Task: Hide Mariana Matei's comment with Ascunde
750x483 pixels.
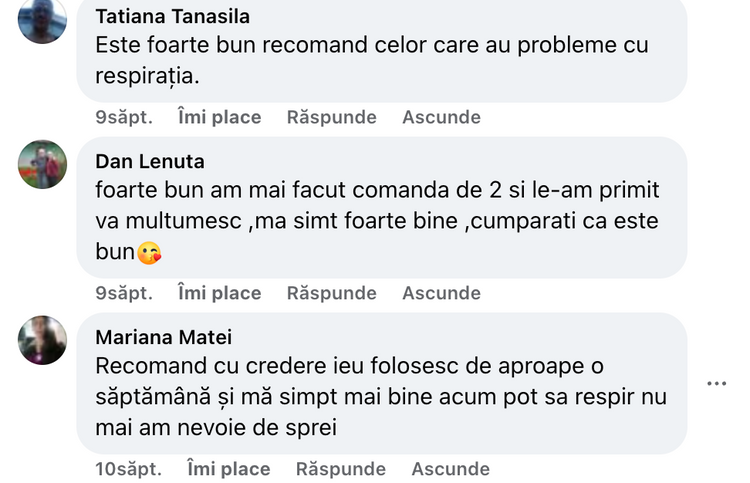Action: [x=450, y=469]
